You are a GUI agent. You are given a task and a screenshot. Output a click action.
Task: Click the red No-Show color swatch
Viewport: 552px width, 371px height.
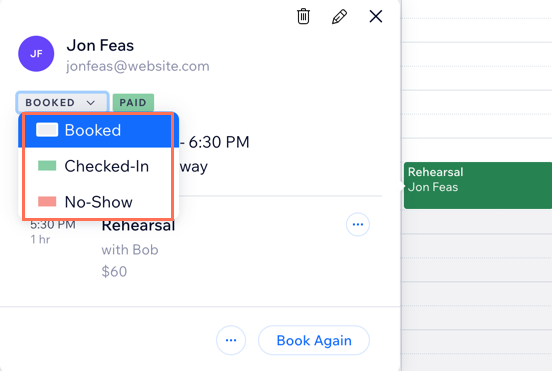47,202
